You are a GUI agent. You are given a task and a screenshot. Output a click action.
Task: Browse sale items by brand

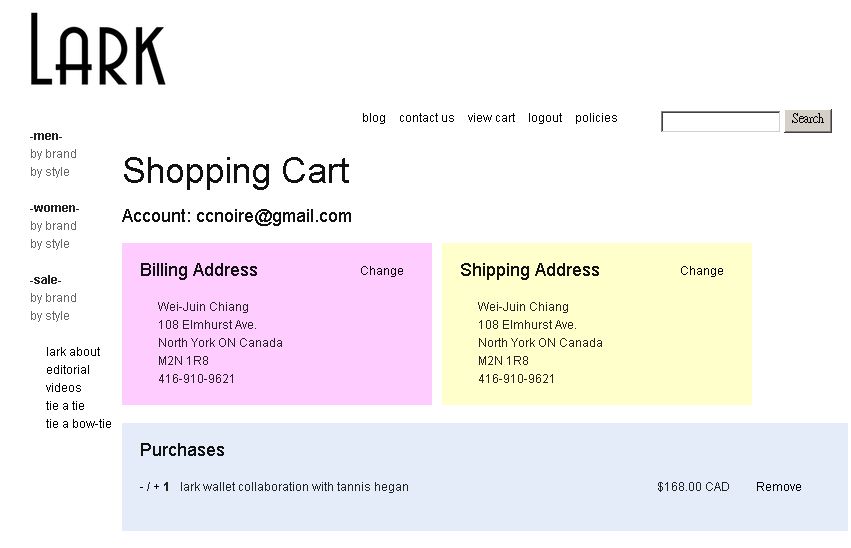[x=53, y=298]
